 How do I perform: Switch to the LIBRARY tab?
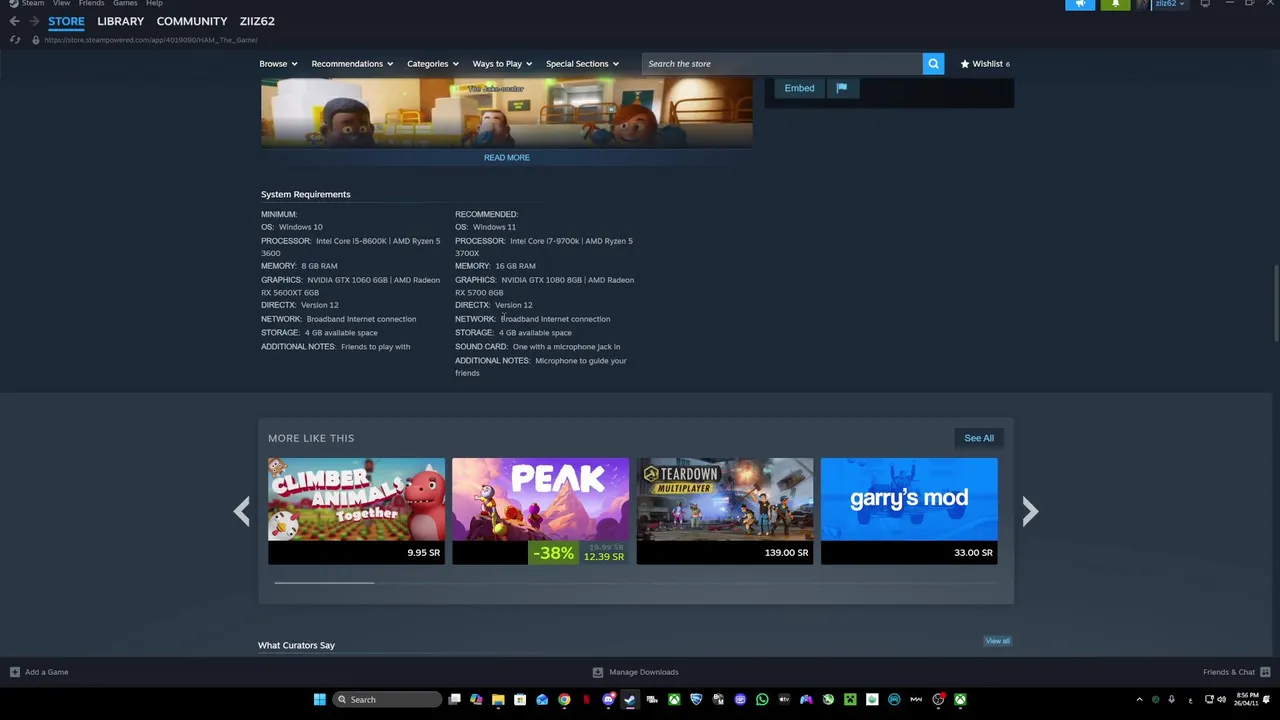point(120,21)
